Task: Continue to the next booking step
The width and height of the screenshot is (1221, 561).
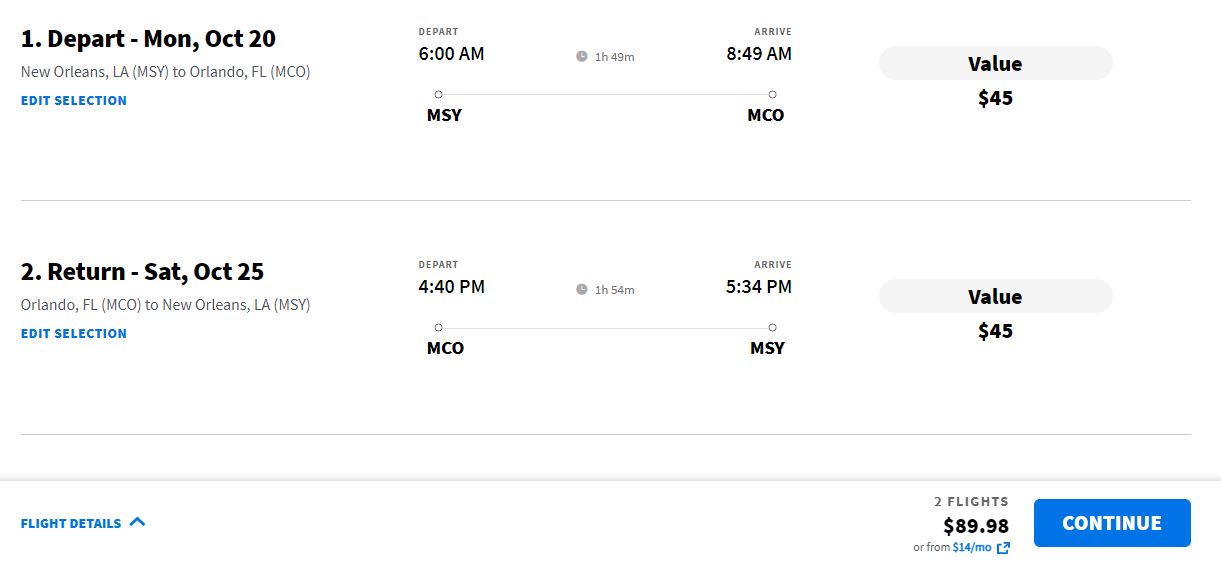Action: click(1112, 523)
